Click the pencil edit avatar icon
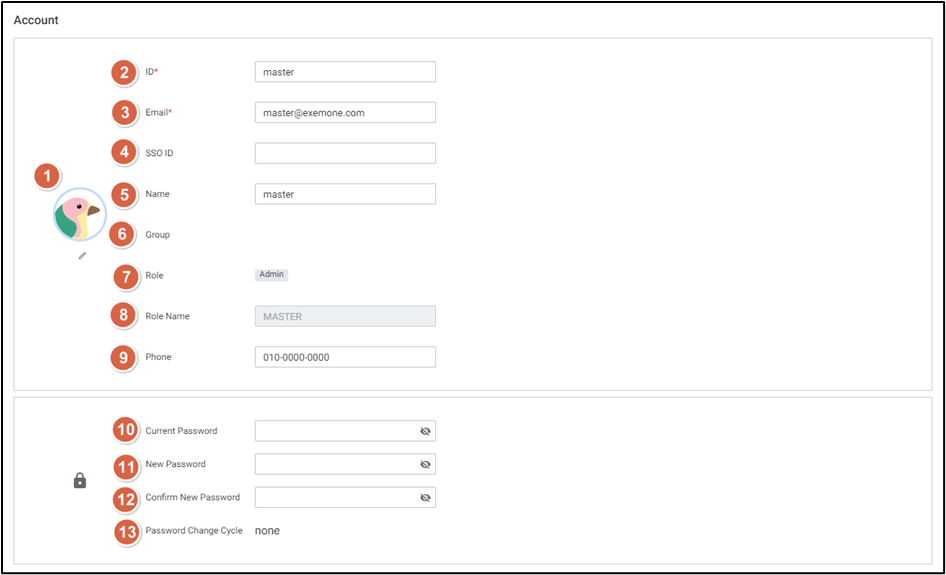946x575 pixels. pyautogui.click(x=82, y=256)
